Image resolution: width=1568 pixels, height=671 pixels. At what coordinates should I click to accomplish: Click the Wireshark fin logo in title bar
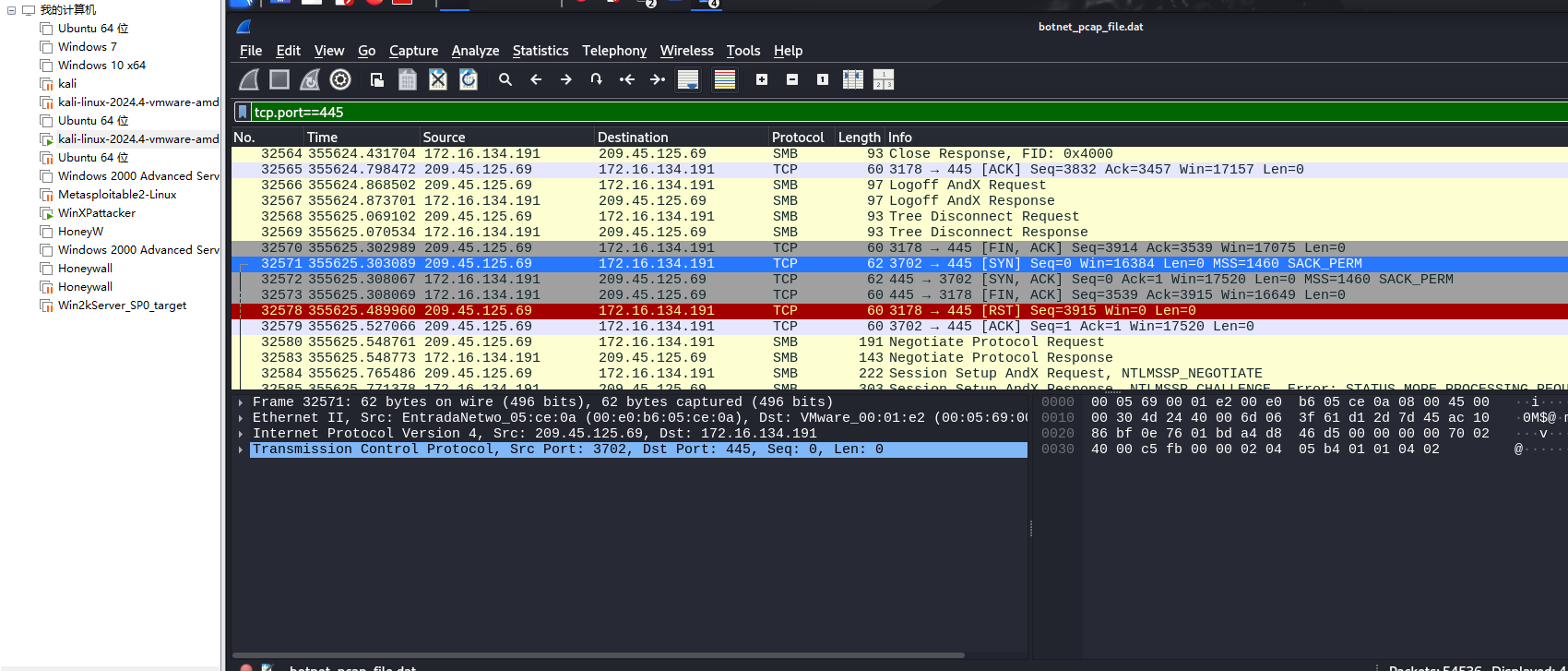coord(244,27)
